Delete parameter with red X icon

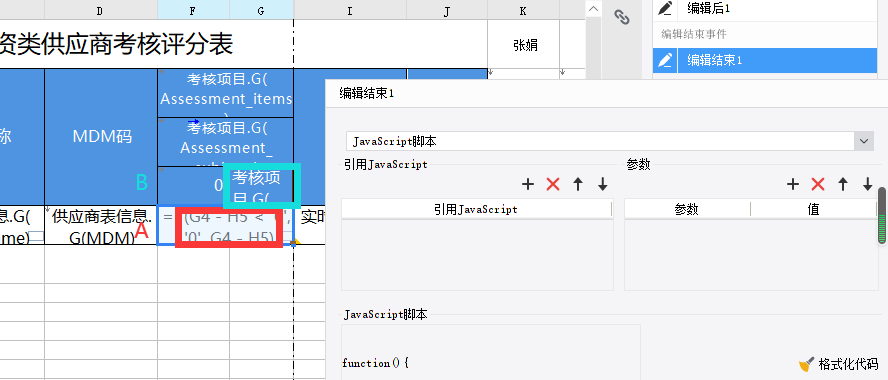[818, 184]
